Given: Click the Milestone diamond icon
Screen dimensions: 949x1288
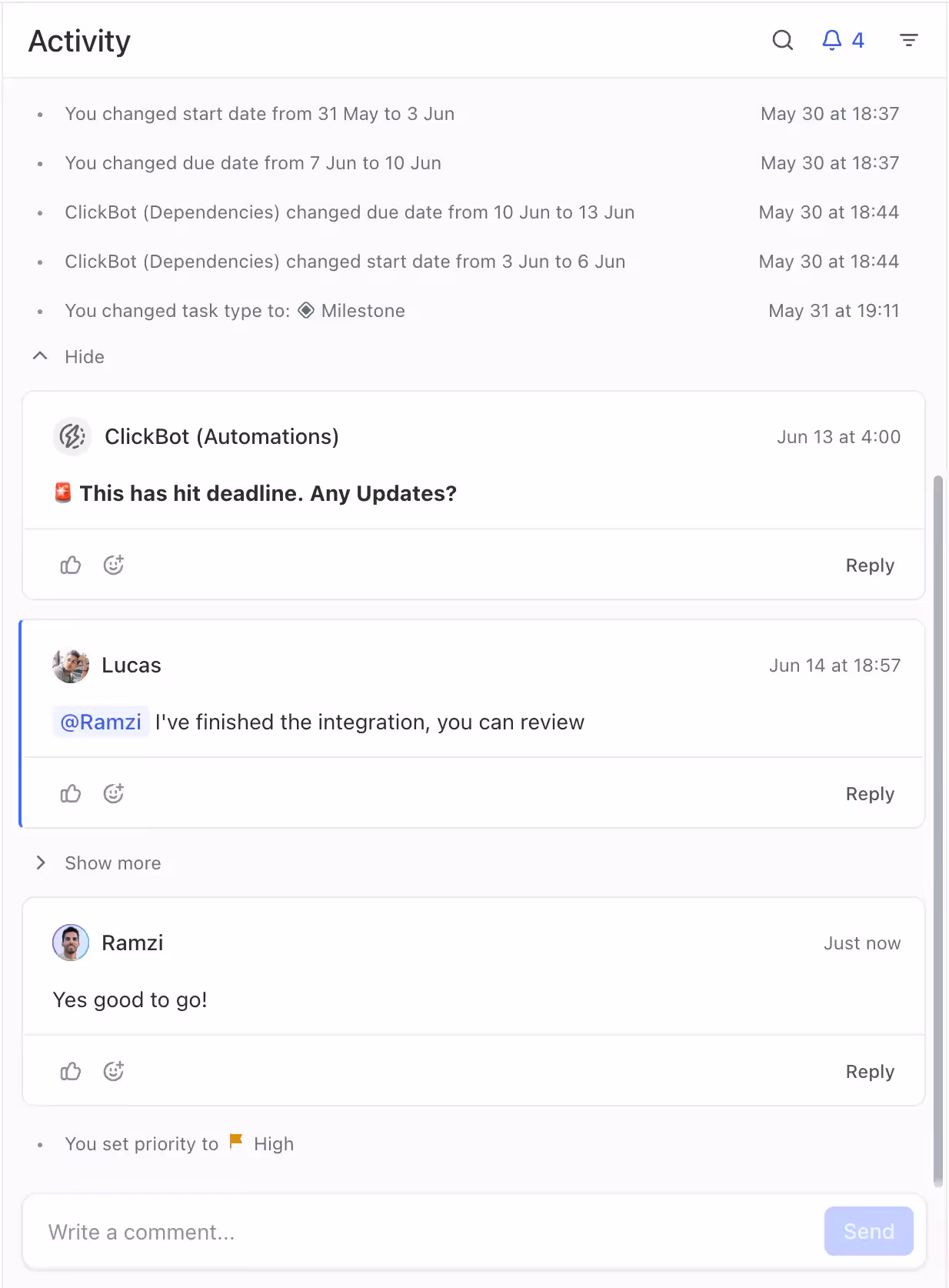Looking at the screenshot, I should (x=306, y=310).
